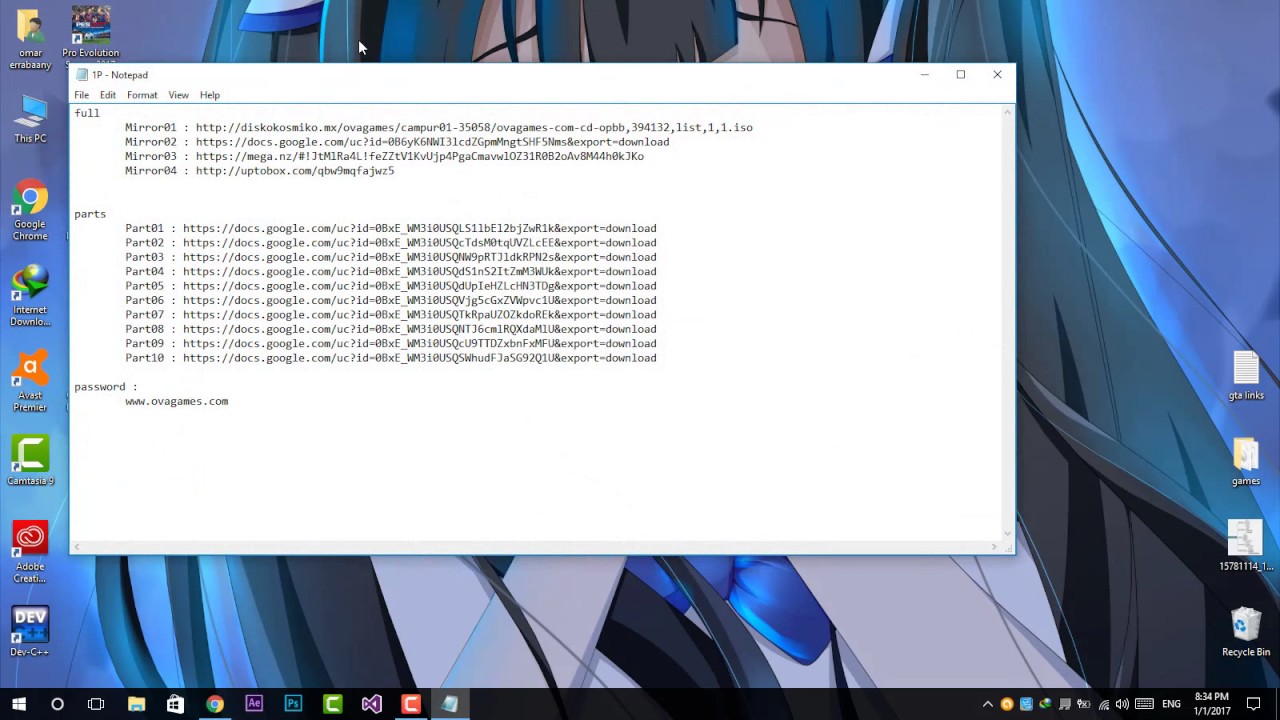Screen dimensions: 1280x720
Task: Click the Mirror01 diskokosmiko URL line
Action: click(x=439, y=128)
